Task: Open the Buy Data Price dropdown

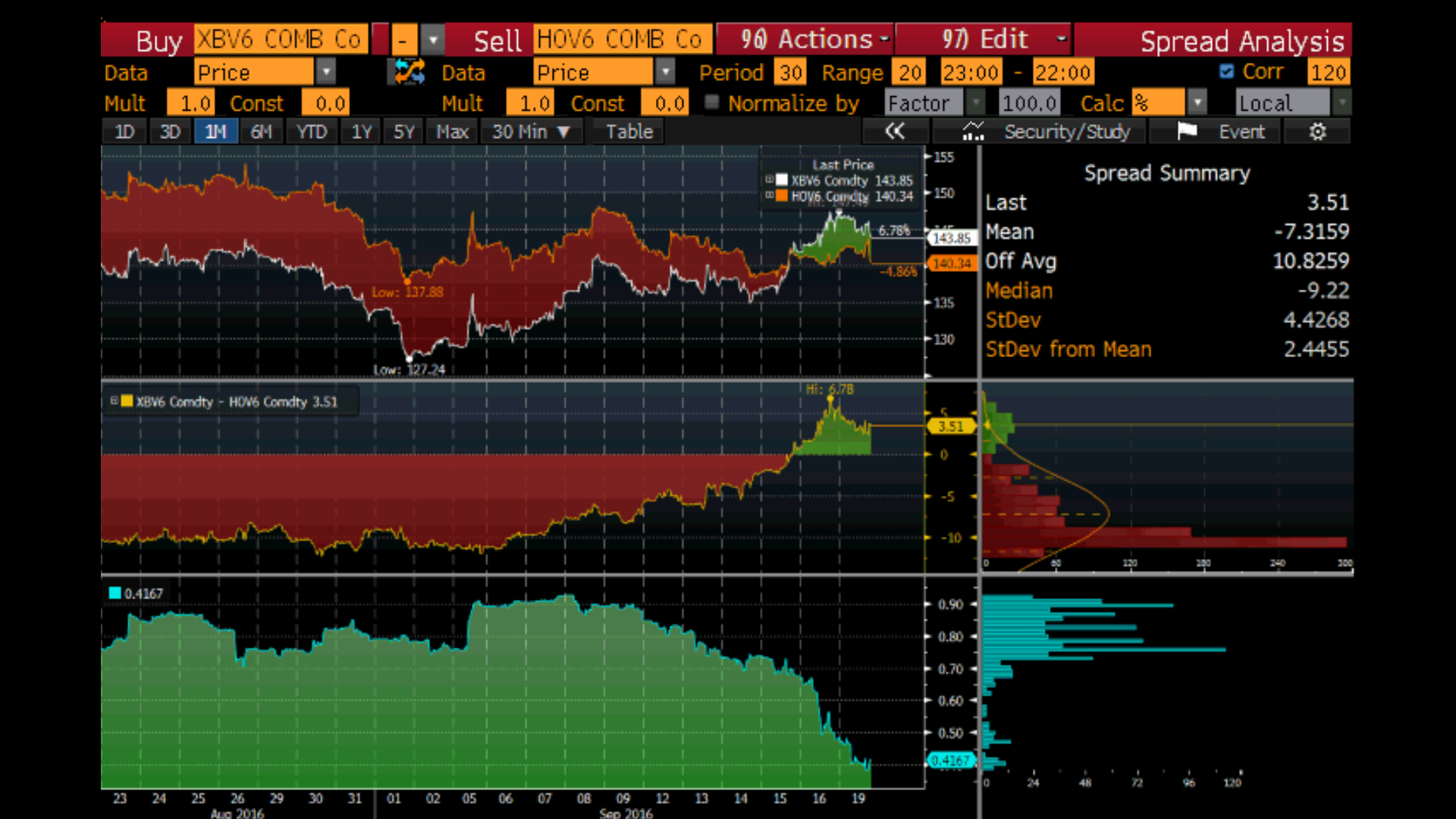Action: coord(325,72)
